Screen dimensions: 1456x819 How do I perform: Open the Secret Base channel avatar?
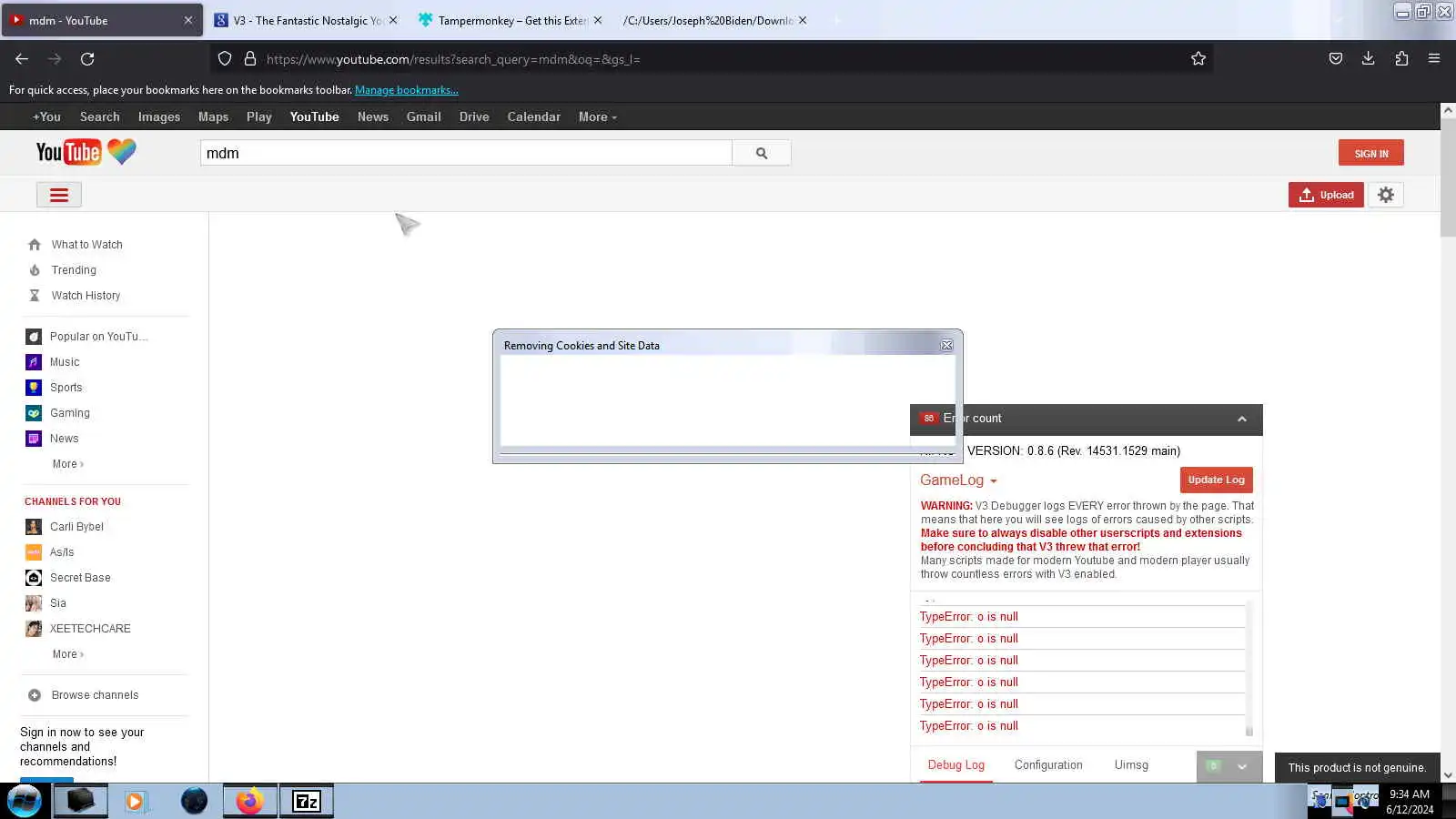[x=34, y=578]
